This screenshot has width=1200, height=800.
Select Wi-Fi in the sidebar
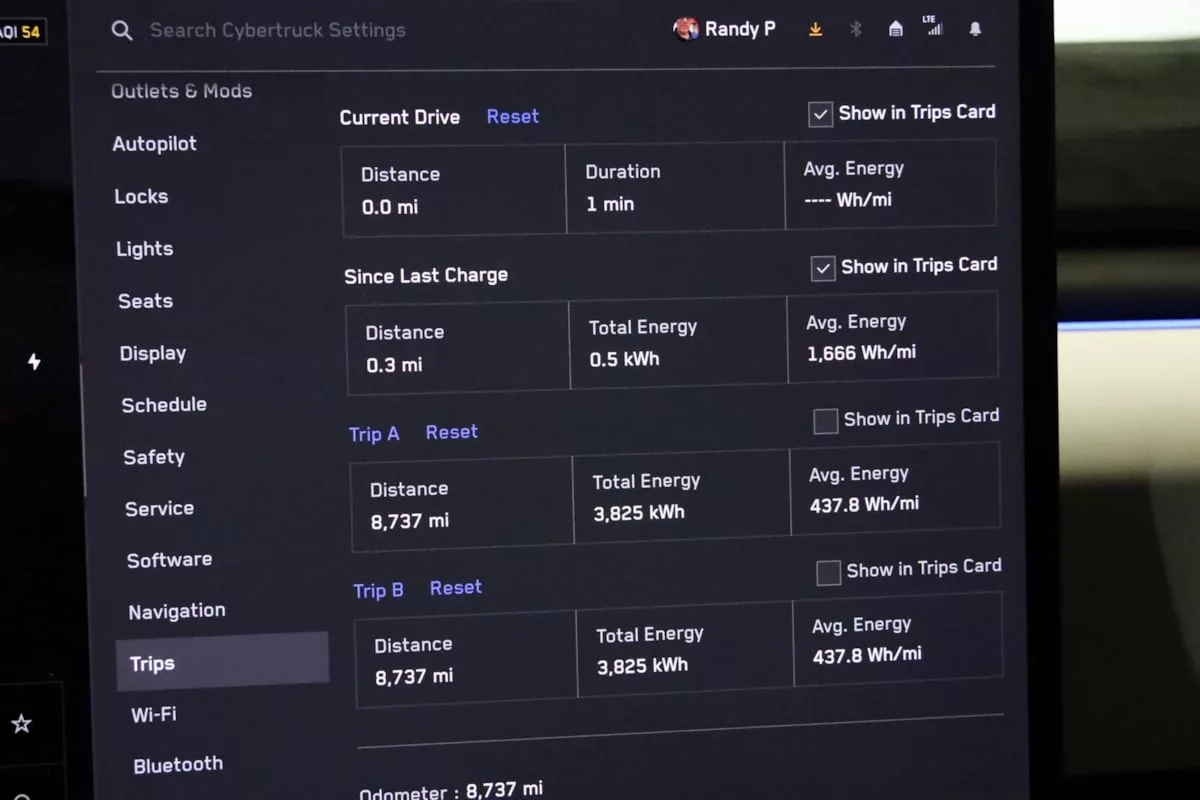pos(153,714)
